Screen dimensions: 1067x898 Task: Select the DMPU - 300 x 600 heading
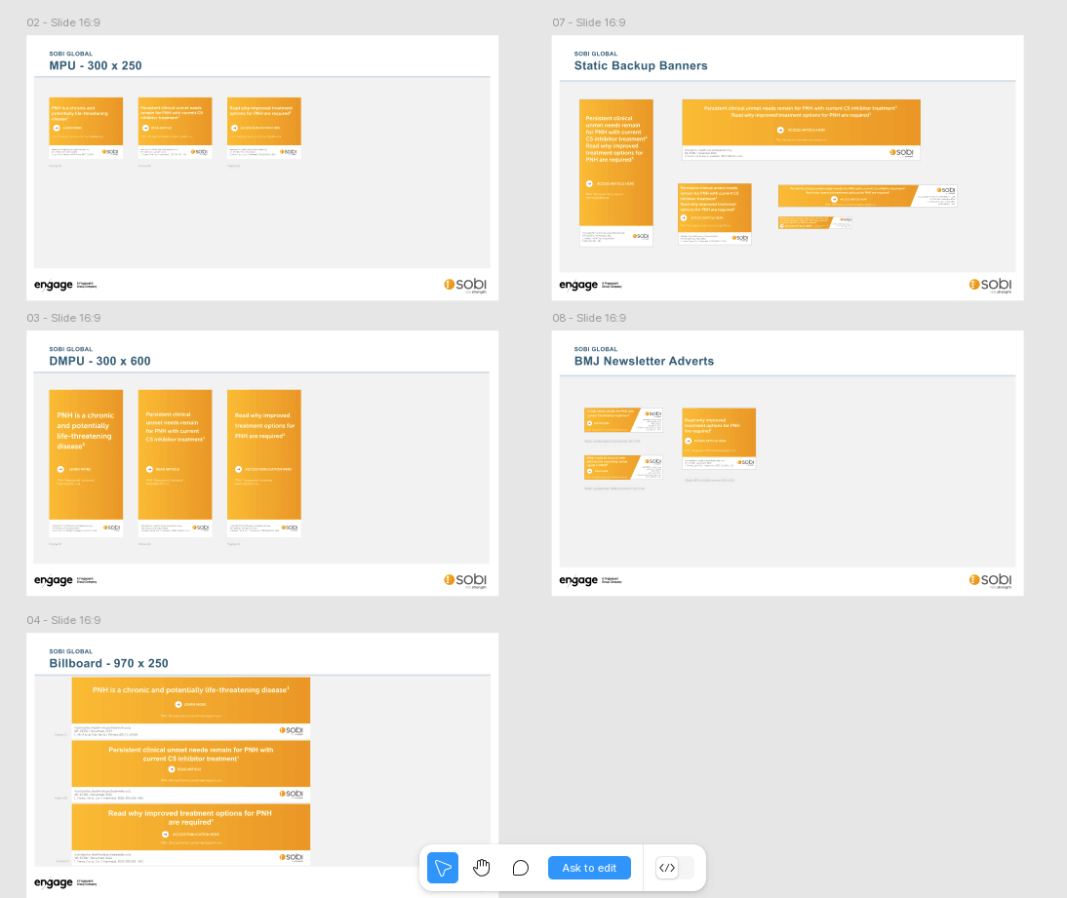click(x=100, y=361)
